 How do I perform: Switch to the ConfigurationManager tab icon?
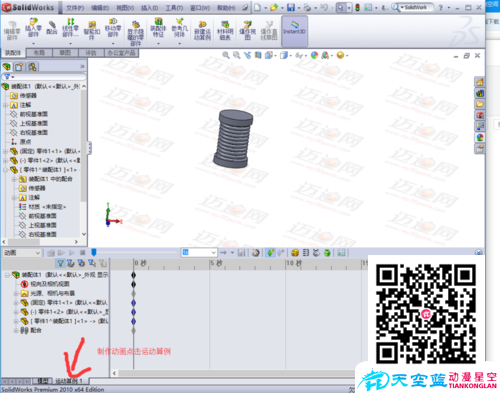pyautogui.click(x=32, y=67)
